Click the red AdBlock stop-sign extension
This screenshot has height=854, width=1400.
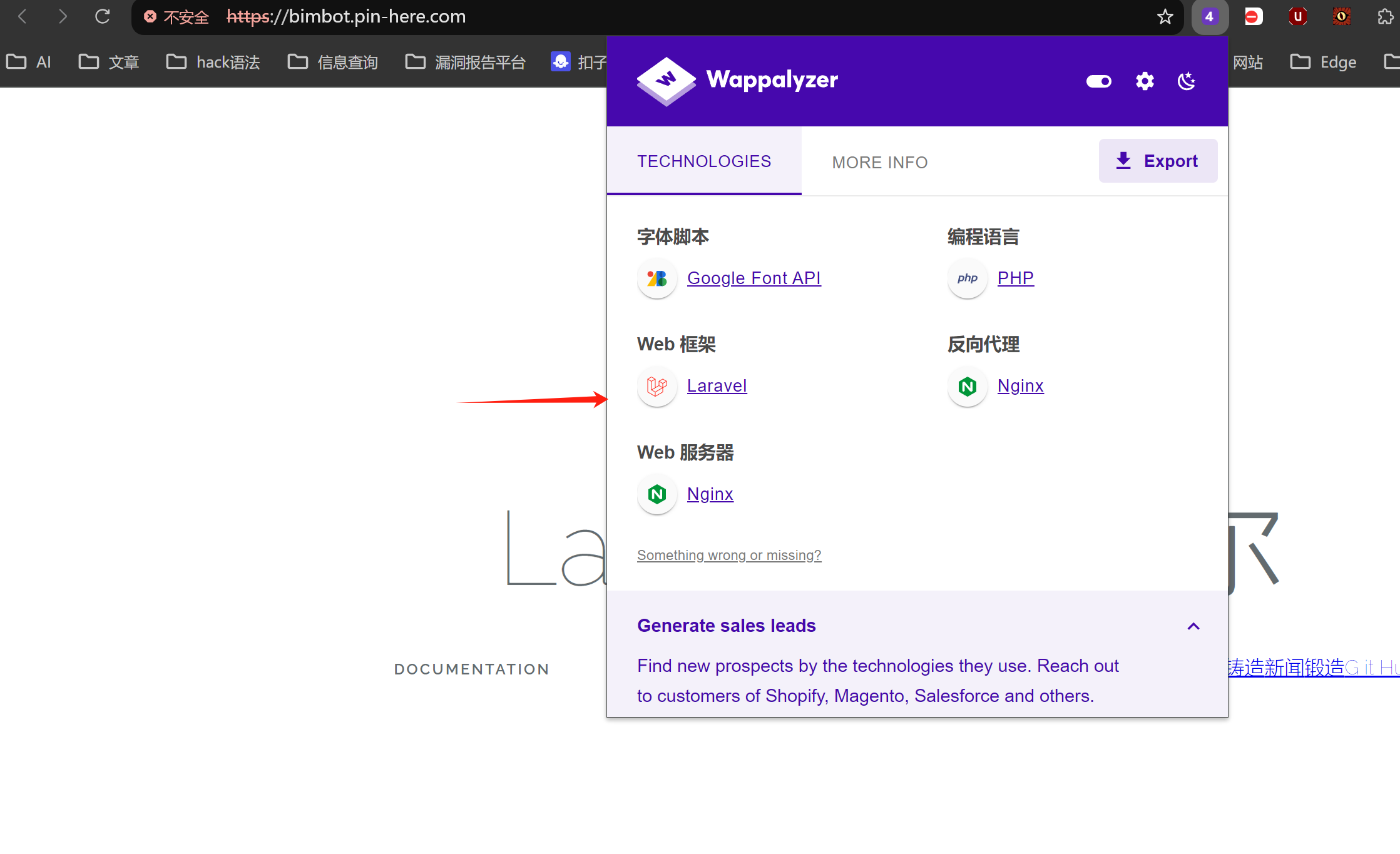coord(1253,17)
